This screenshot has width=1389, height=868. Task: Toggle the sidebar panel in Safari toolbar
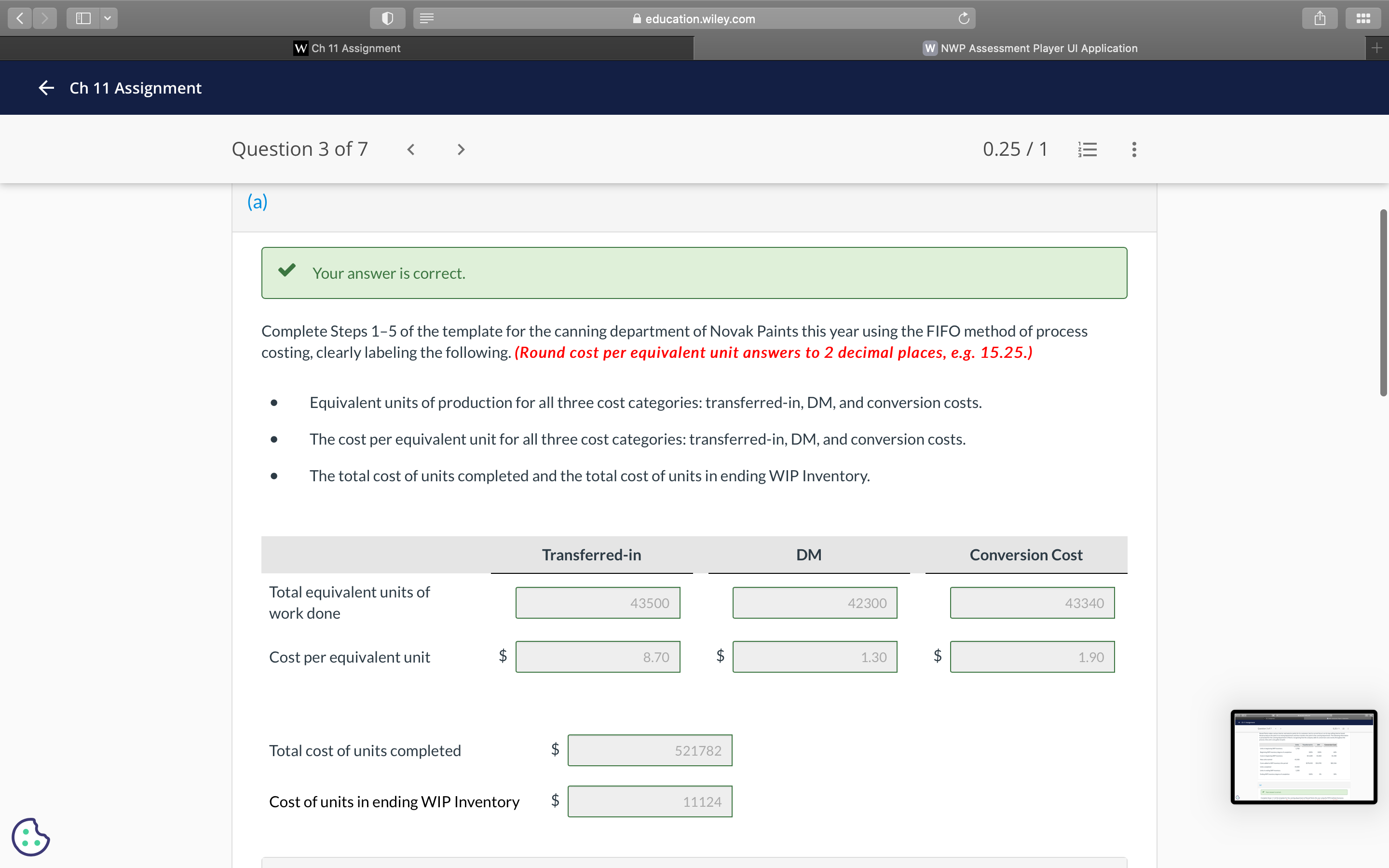[82, 18]
